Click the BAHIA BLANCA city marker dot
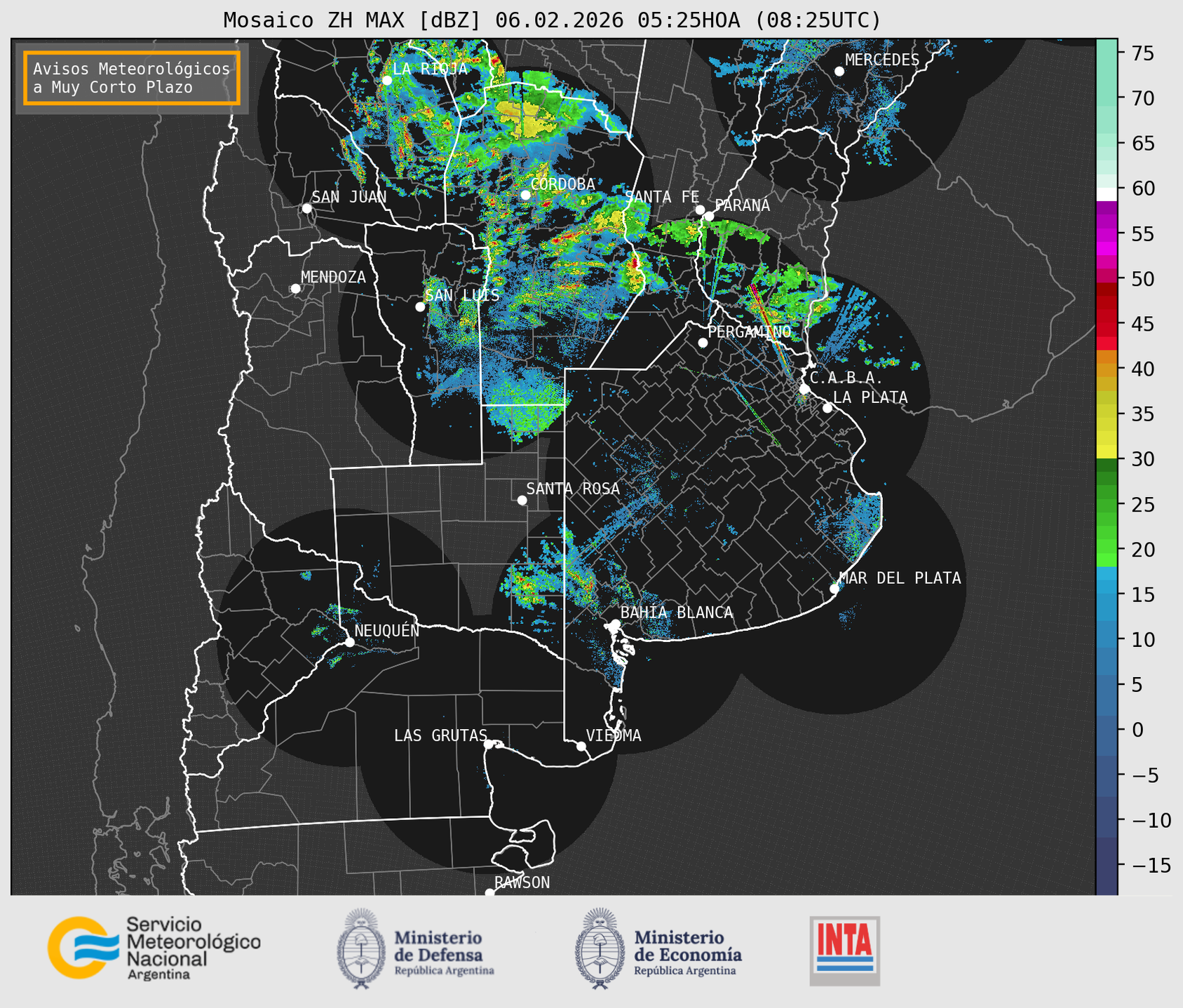This screenshot has width=1183, height=1008. point(615,624)
